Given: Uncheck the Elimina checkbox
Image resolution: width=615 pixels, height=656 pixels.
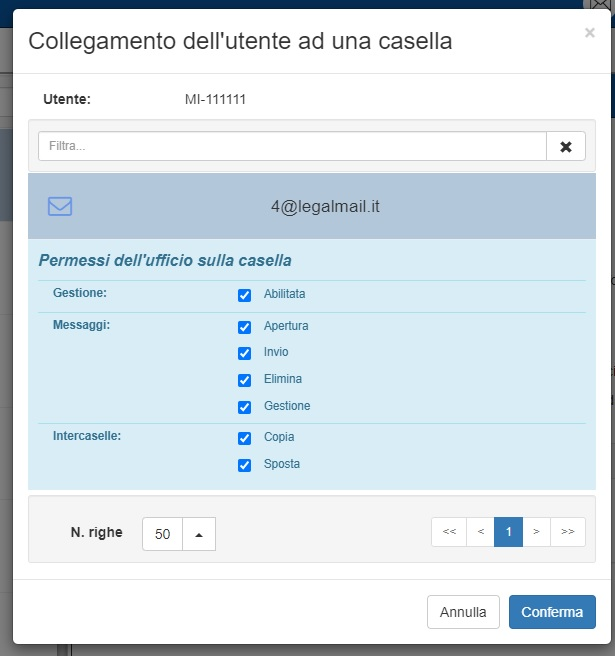Looking at the screenshot, I should point(244,380).
